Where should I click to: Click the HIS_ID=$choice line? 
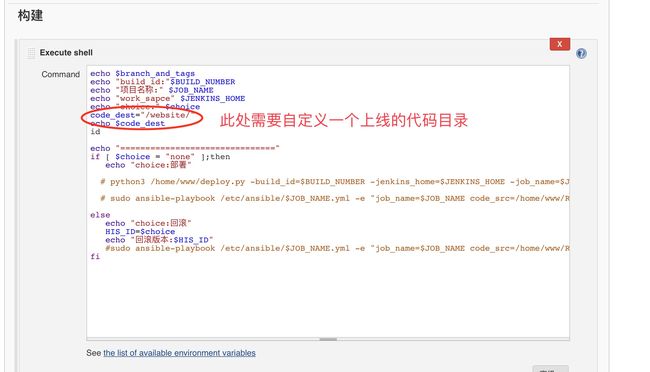tap(140, 231)
